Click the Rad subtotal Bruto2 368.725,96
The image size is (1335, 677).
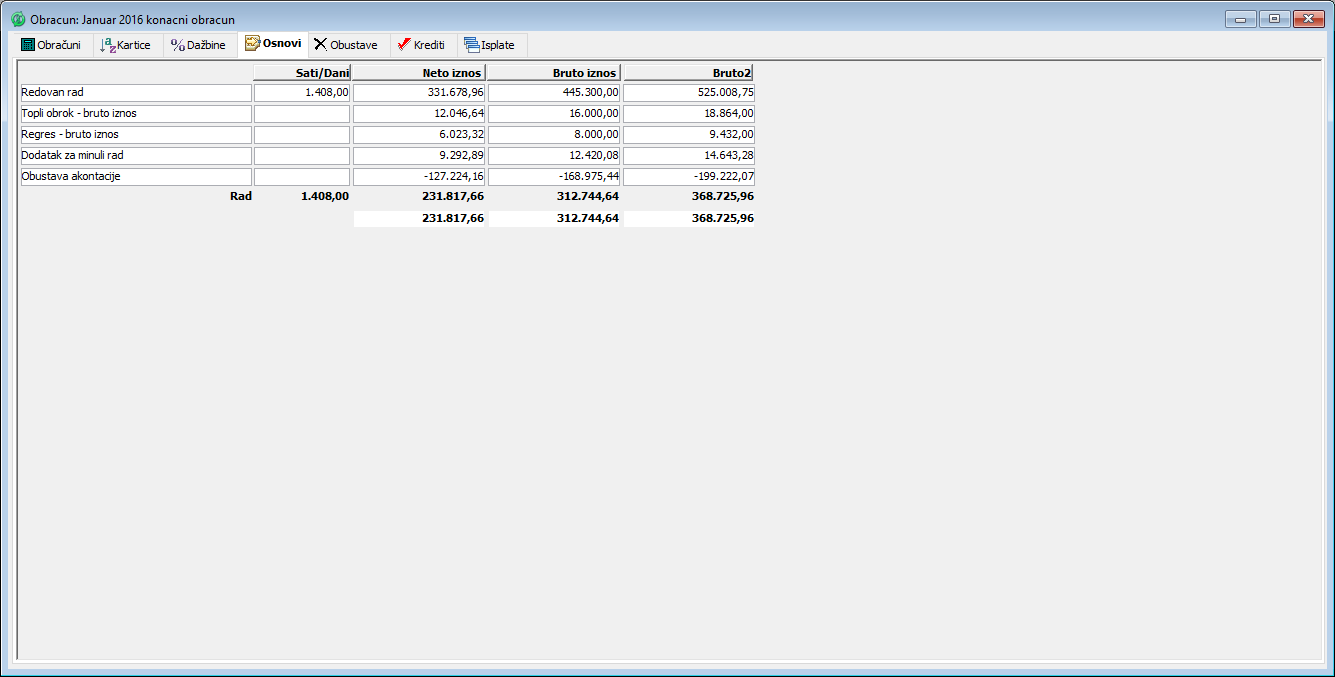click(723, 197)
